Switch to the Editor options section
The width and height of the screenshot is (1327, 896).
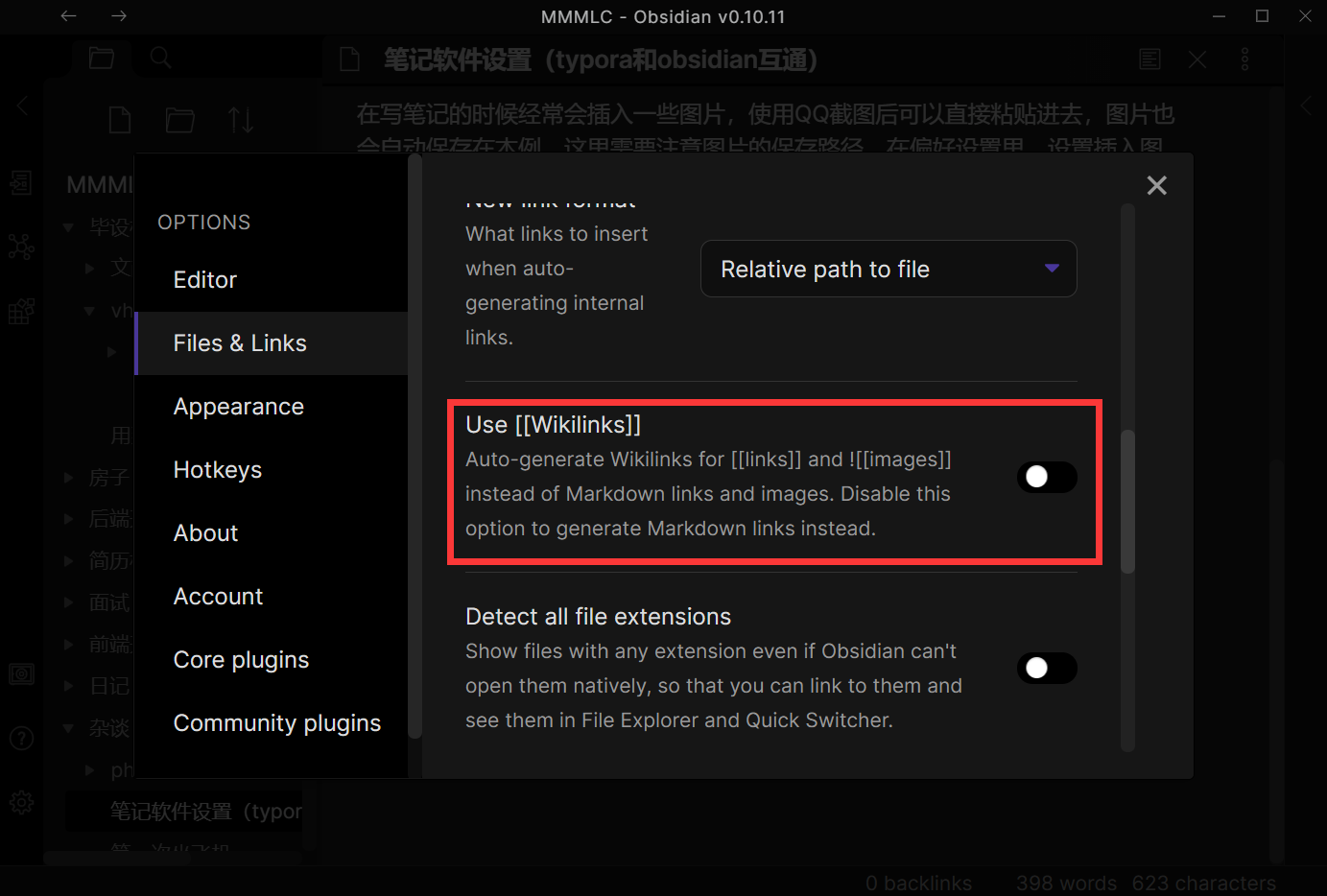click(204, 279)
